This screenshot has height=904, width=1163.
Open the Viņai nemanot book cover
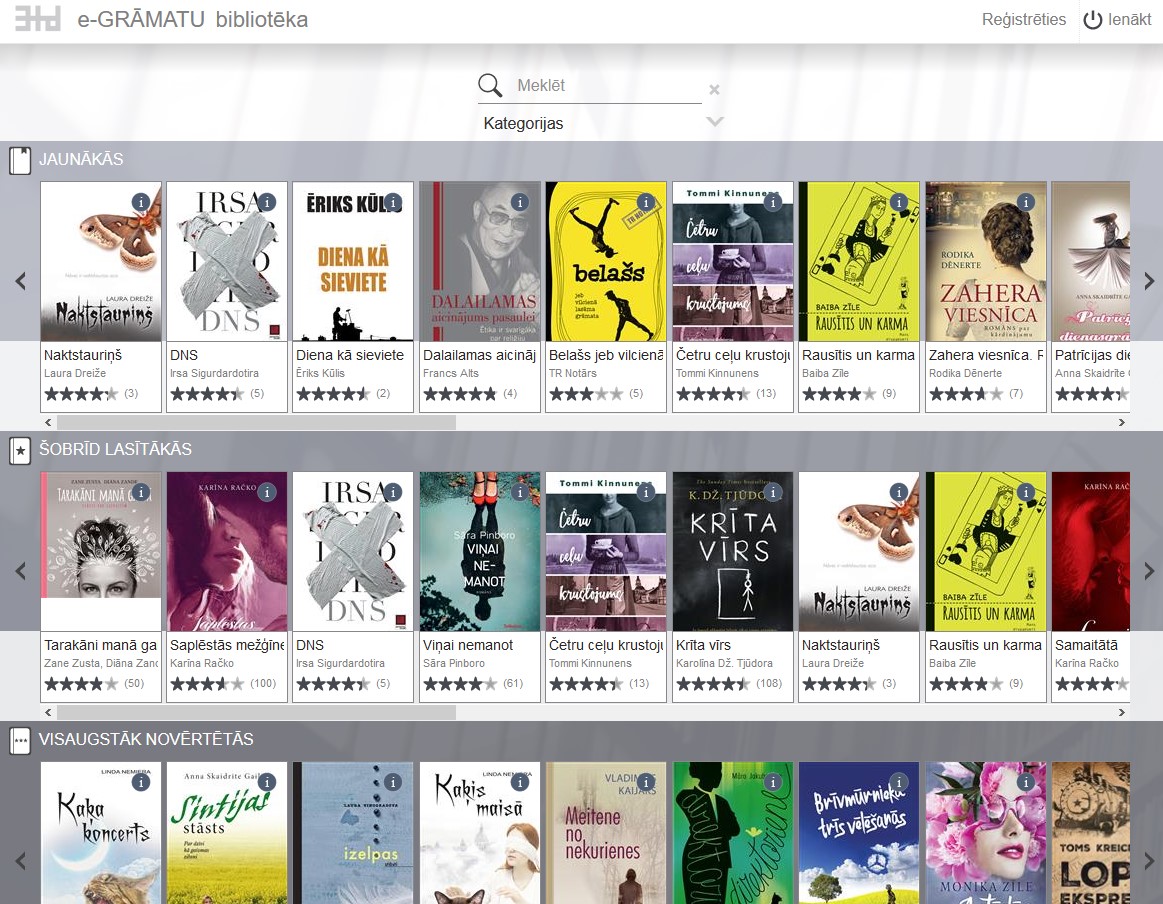[480, 552]
